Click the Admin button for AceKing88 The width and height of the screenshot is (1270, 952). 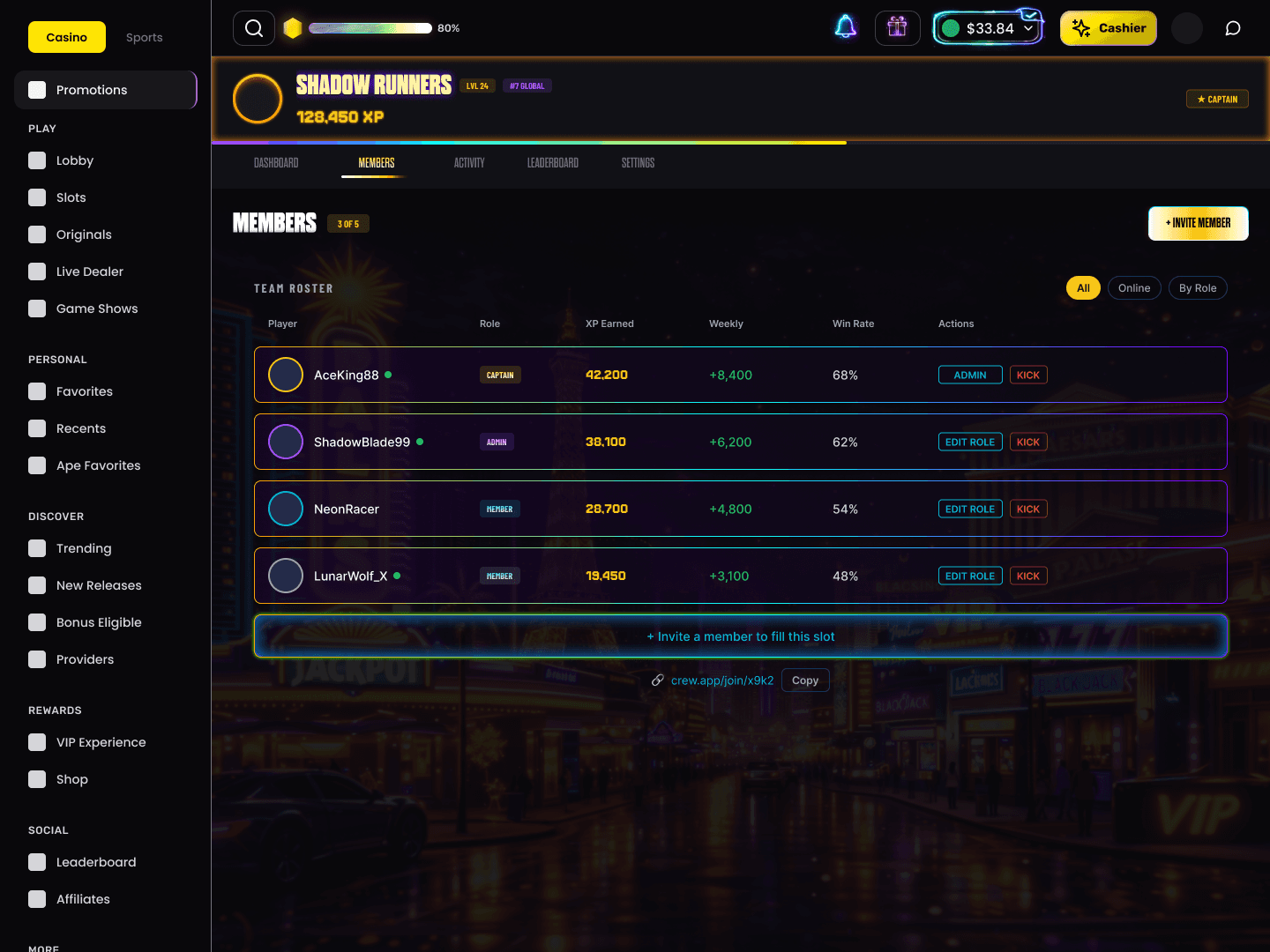970,375
